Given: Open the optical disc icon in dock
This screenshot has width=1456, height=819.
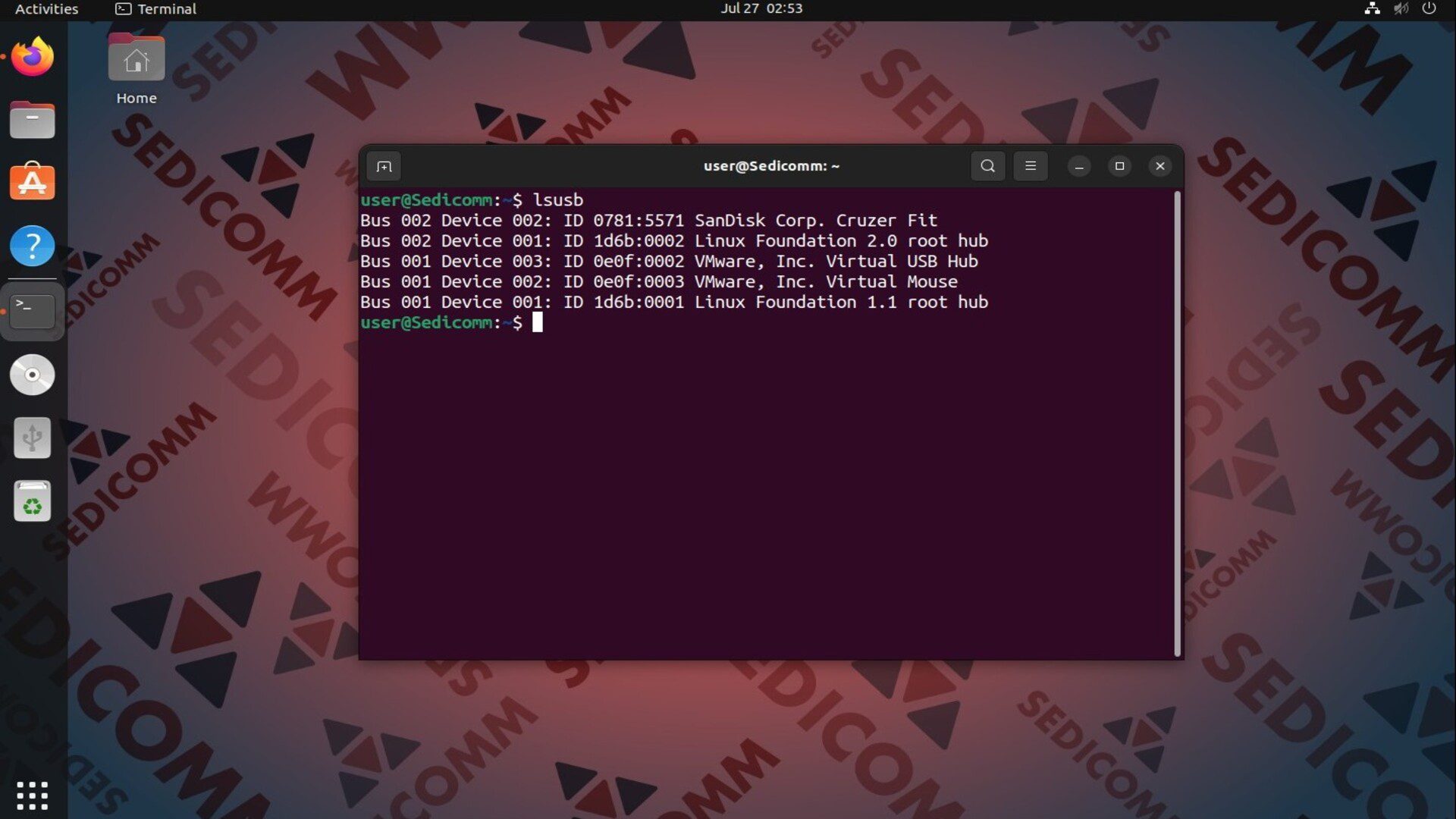Looking at the screenshot, I should point(32,375).
